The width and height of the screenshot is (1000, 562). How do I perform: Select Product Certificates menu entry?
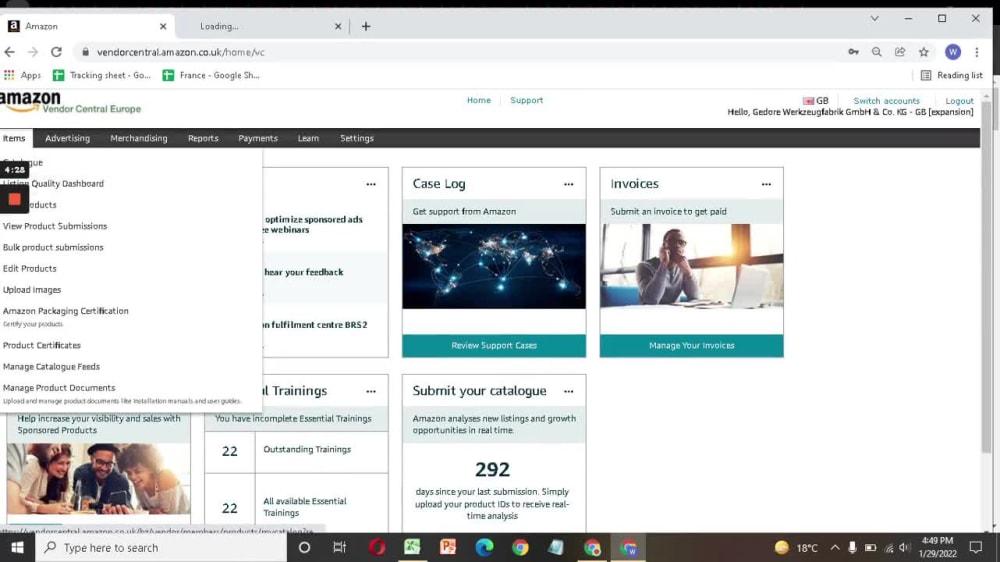(41, 345)
